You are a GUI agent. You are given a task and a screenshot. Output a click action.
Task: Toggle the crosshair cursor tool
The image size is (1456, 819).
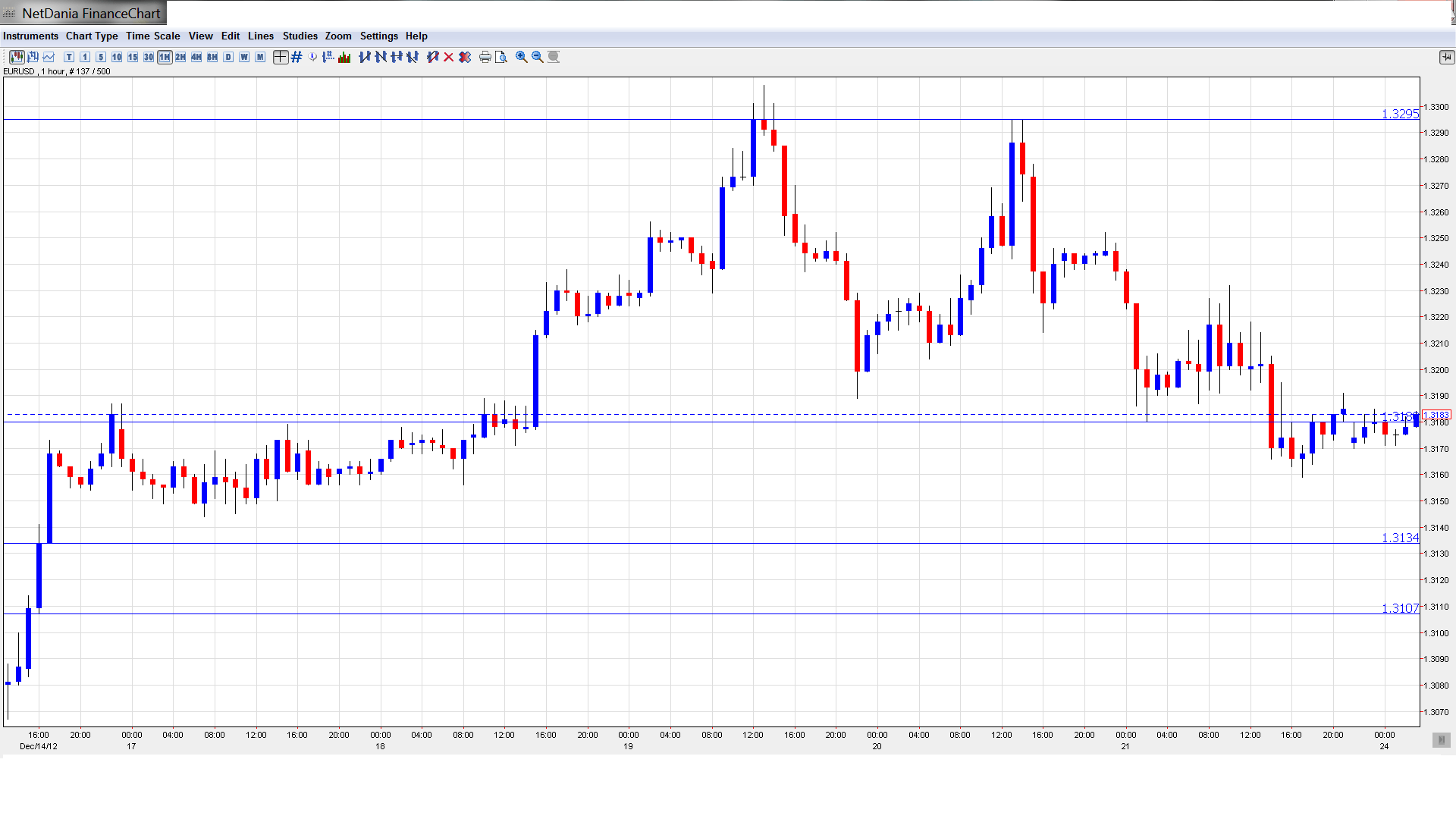[x=281, y=57]
